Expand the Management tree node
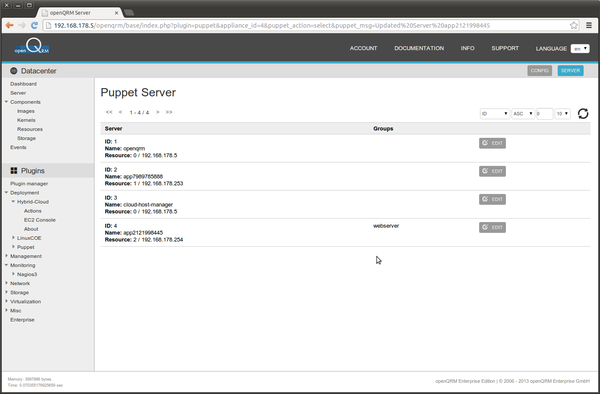Viewport: 600px width, 394px height. click(x=7, y=256)
